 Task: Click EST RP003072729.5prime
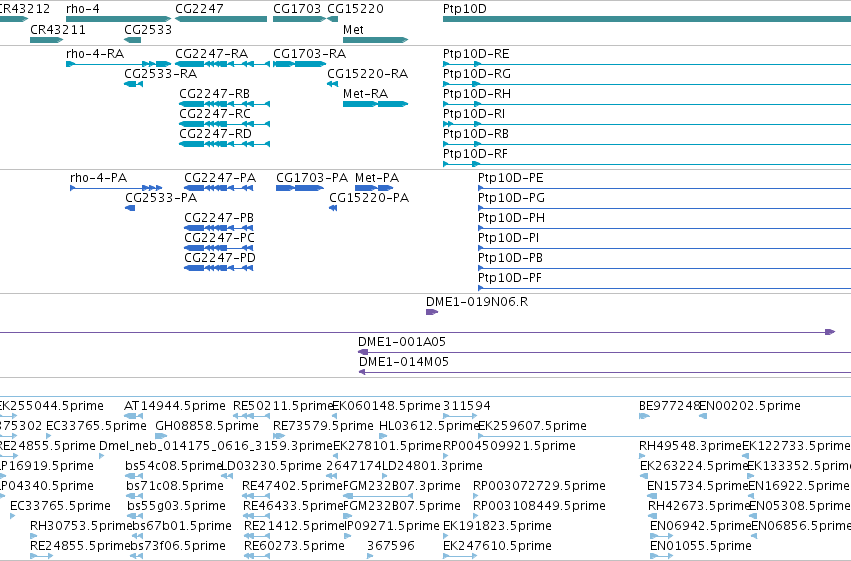click(477, 496)
